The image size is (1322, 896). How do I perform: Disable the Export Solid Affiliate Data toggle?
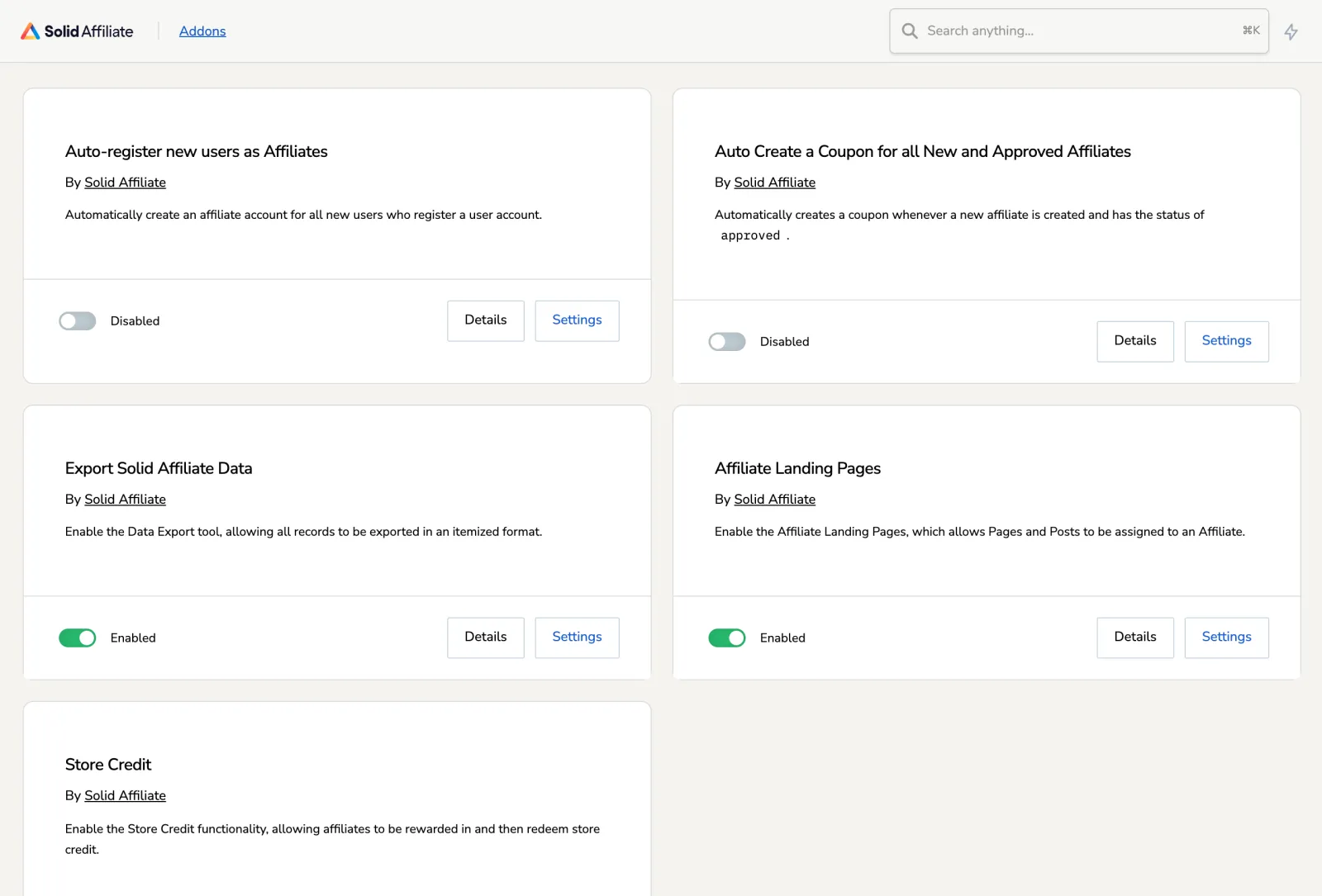click(x=78, y=638)
